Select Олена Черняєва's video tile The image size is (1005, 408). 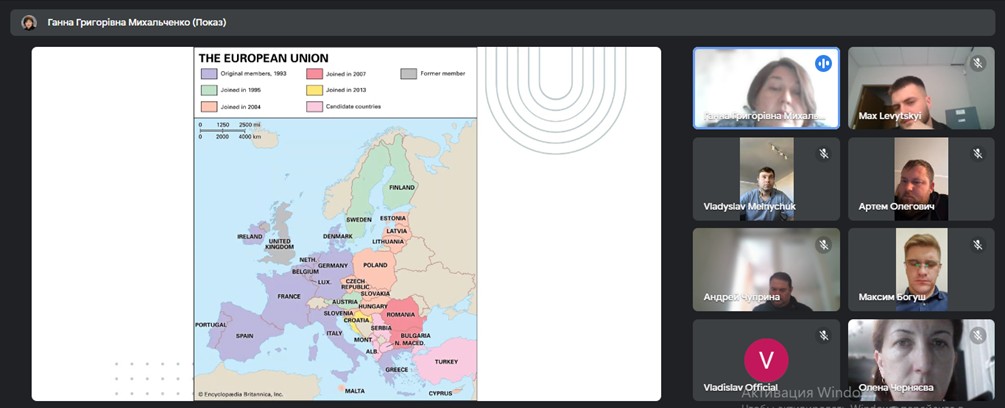pyautogui.click(x=921, y=360)
